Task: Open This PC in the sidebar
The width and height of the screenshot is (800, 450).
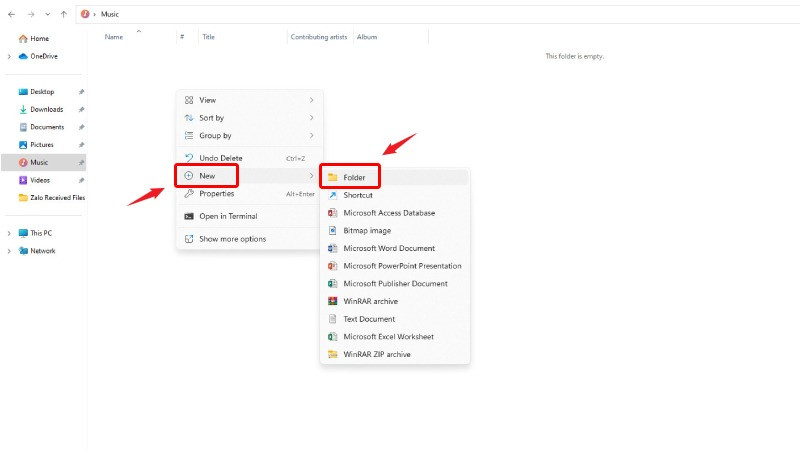Action: point(41,233)
